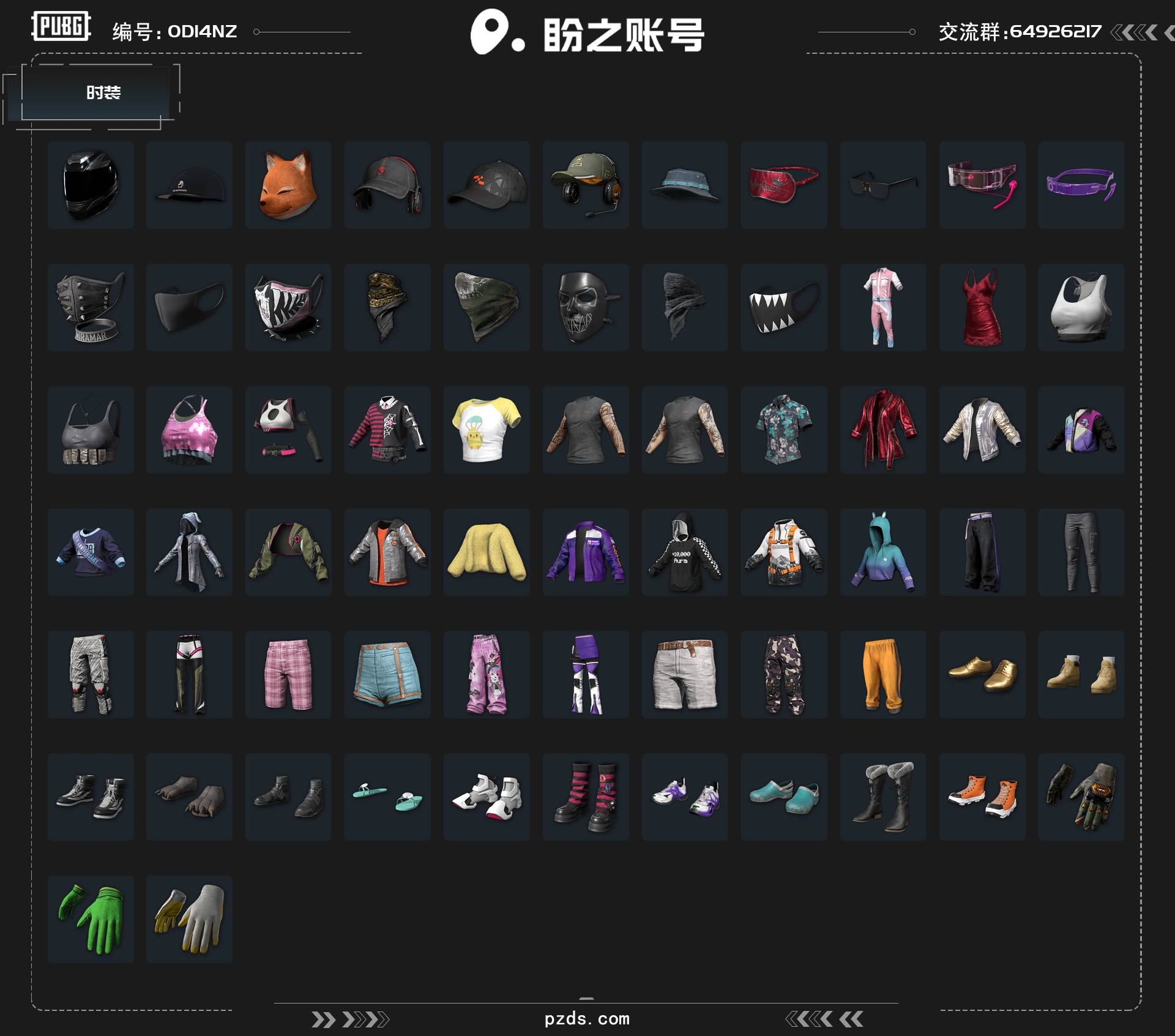Select the black 10,000 Aura hoodie
1175x1036 pixels.
pyautogui.click(x=685, y=552)
